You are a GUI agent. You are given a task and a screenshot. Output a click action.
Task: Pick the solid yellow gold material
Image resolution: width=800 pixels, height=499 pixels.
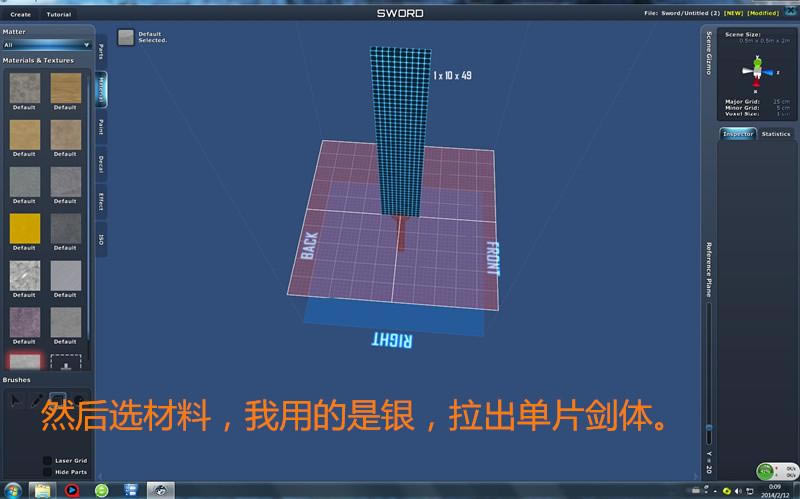click(x=24, y=228)
